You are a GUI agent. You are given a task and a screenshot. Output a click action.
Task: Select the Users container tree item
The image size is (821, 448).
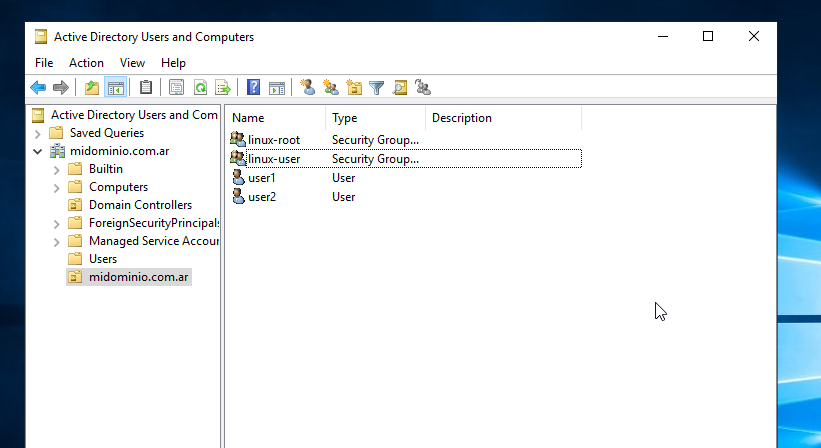(103, 259)
